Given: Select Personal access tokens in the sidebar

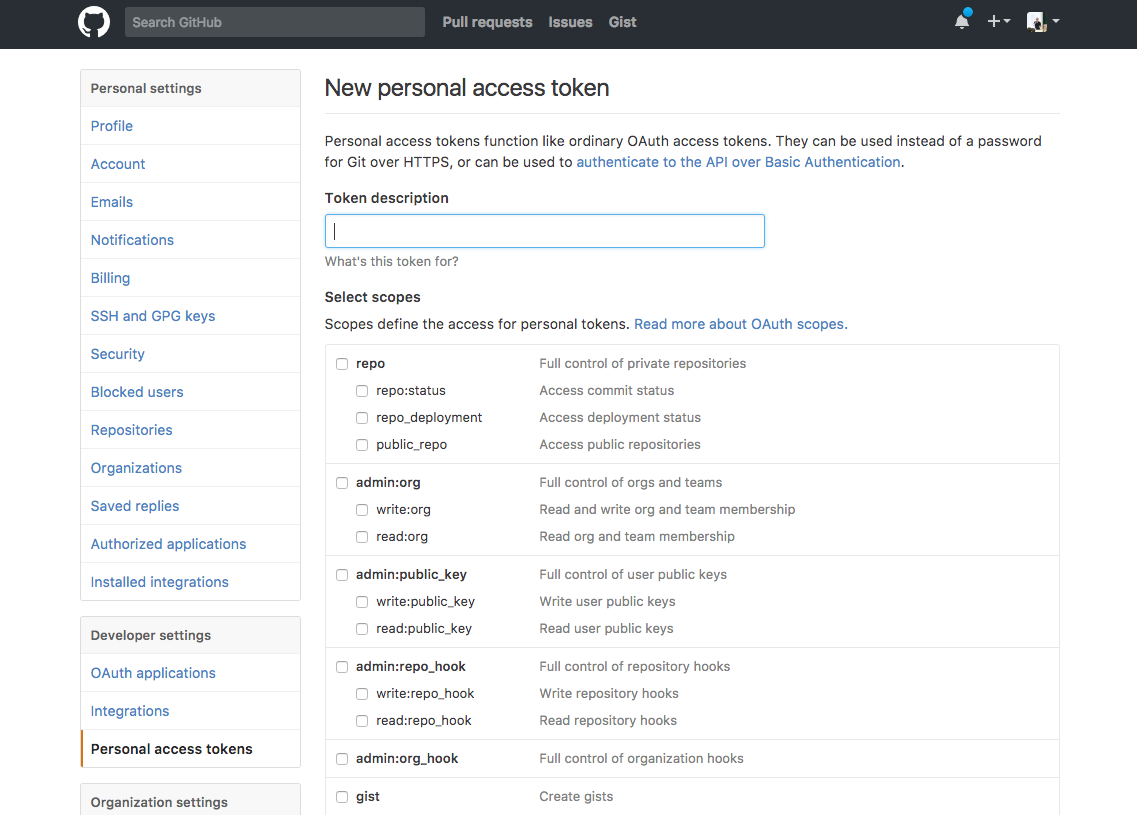Looking at the screenshot, I should click(191, 749).
